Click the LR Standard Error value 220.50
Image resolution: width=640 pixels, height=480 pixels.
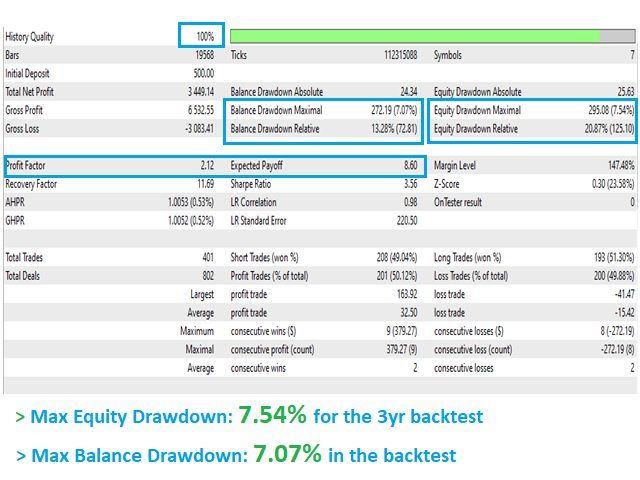click(407, 220)
